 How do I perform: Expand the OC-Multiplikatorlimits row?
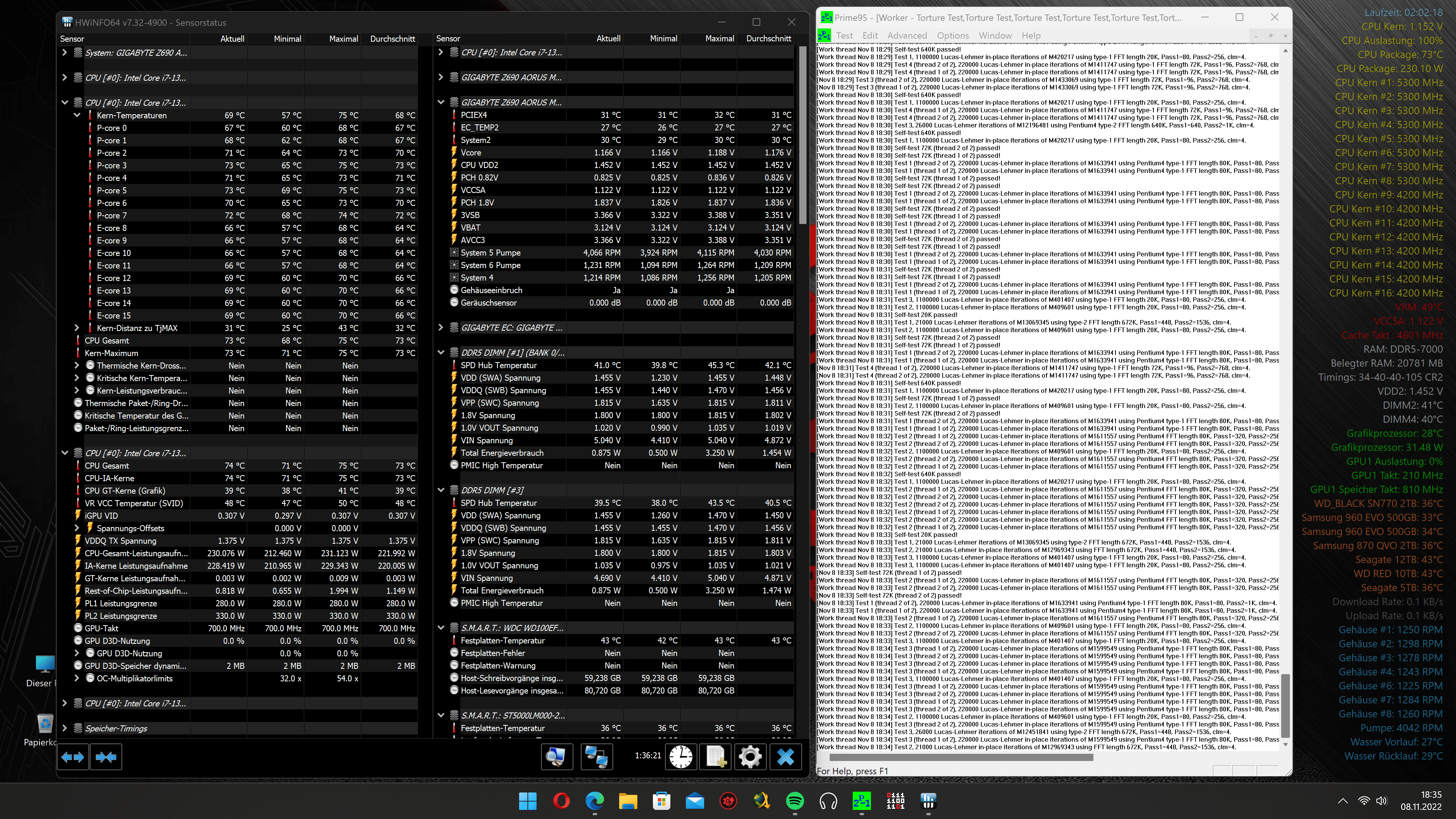click(77, 678)
